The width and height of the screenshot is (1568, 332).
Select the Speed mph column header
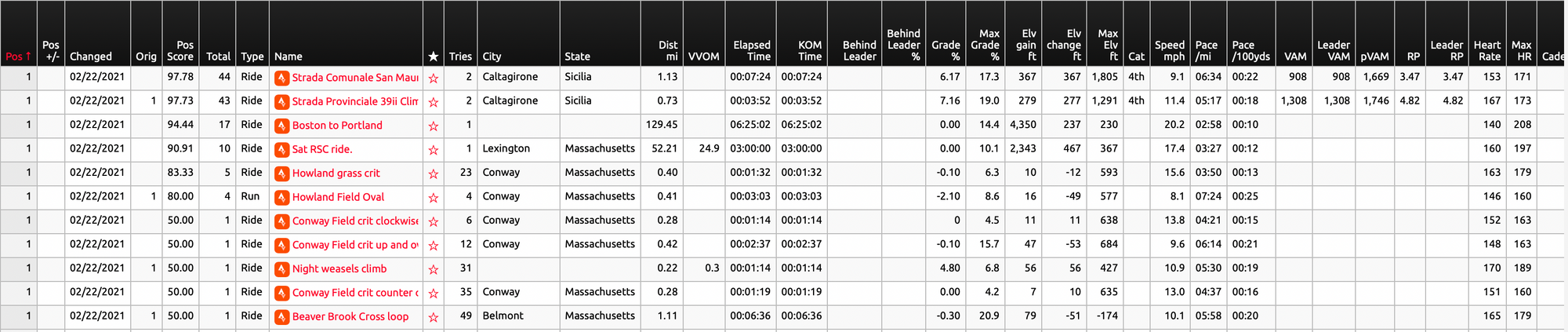pyautogui.click(x=1170, y=50)
